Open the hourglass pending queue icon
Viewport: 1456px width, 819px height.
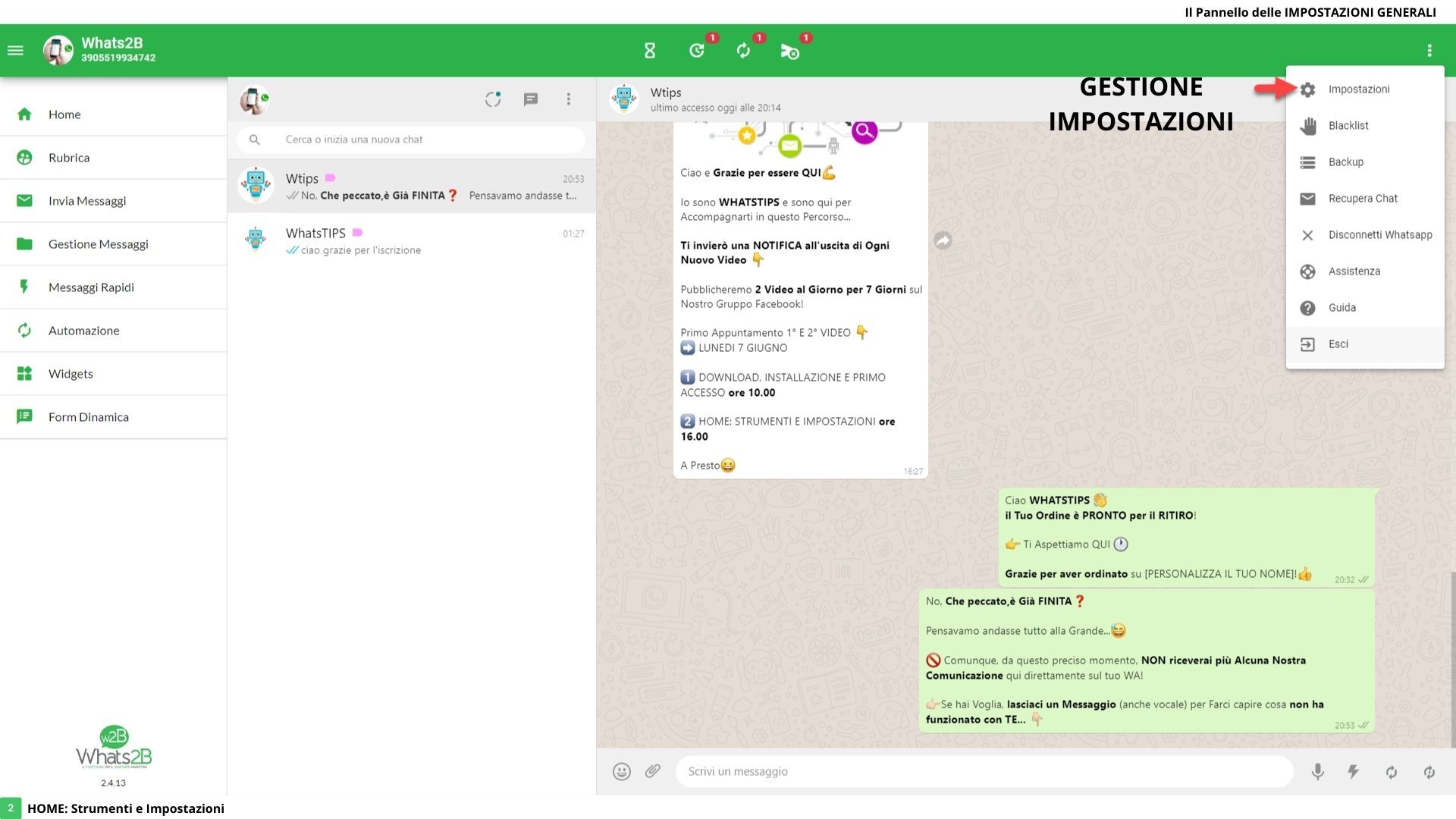pyautogui.click(x=650, y=51)
